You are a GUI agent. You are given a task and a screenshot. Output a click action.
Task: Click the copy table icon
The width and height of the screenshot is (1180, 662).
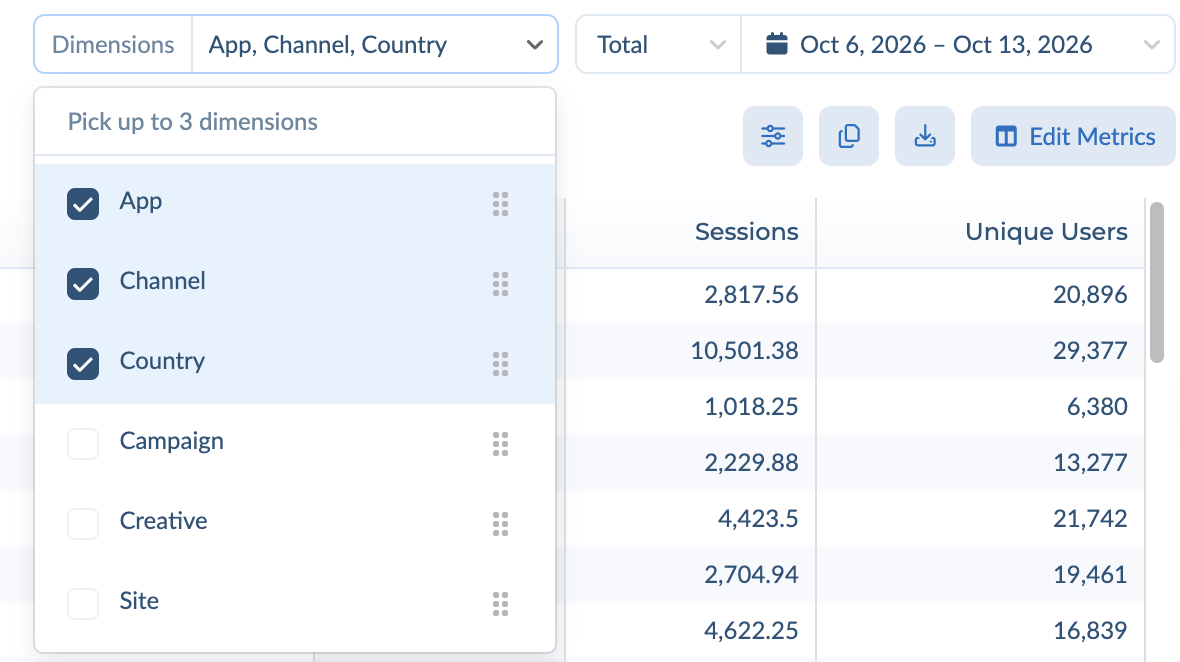pyautogui.click(x=849, y=136)
